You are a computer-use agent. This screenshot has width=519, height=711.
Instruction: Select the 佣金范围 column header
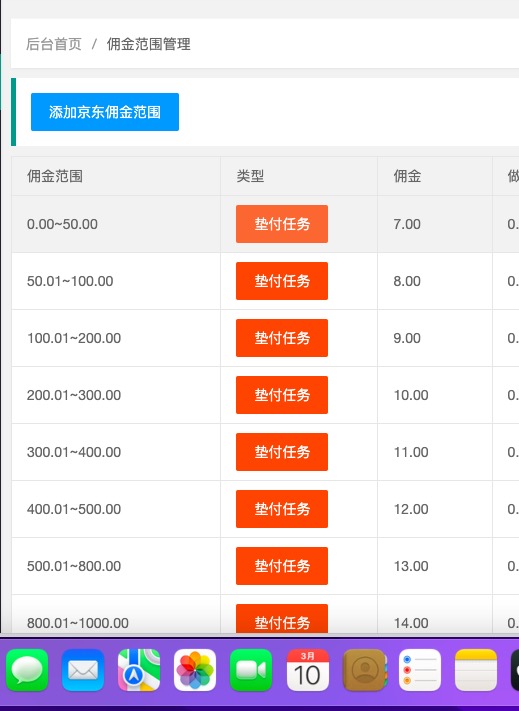tap(55, 176)
